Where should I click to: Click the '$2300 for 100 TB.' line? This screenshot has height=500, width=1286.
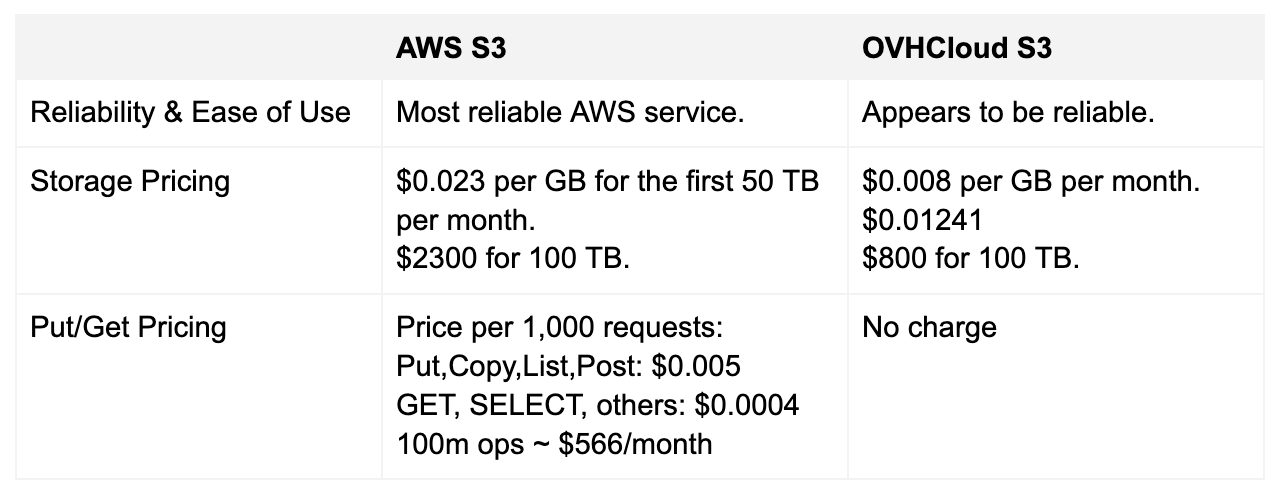[x=513, y=259]
